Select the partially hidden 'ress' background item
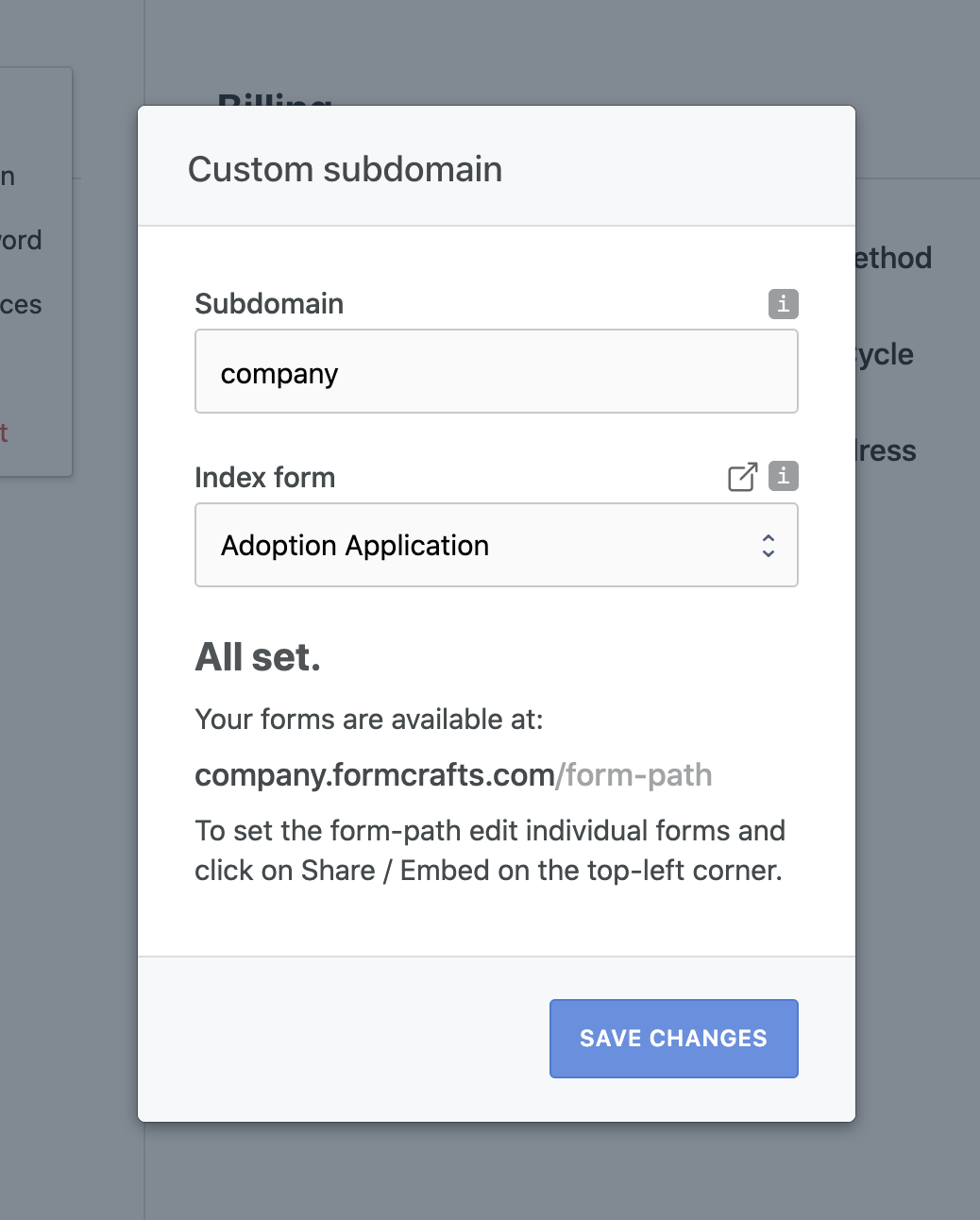980x1220 pixels. (886, 450)
